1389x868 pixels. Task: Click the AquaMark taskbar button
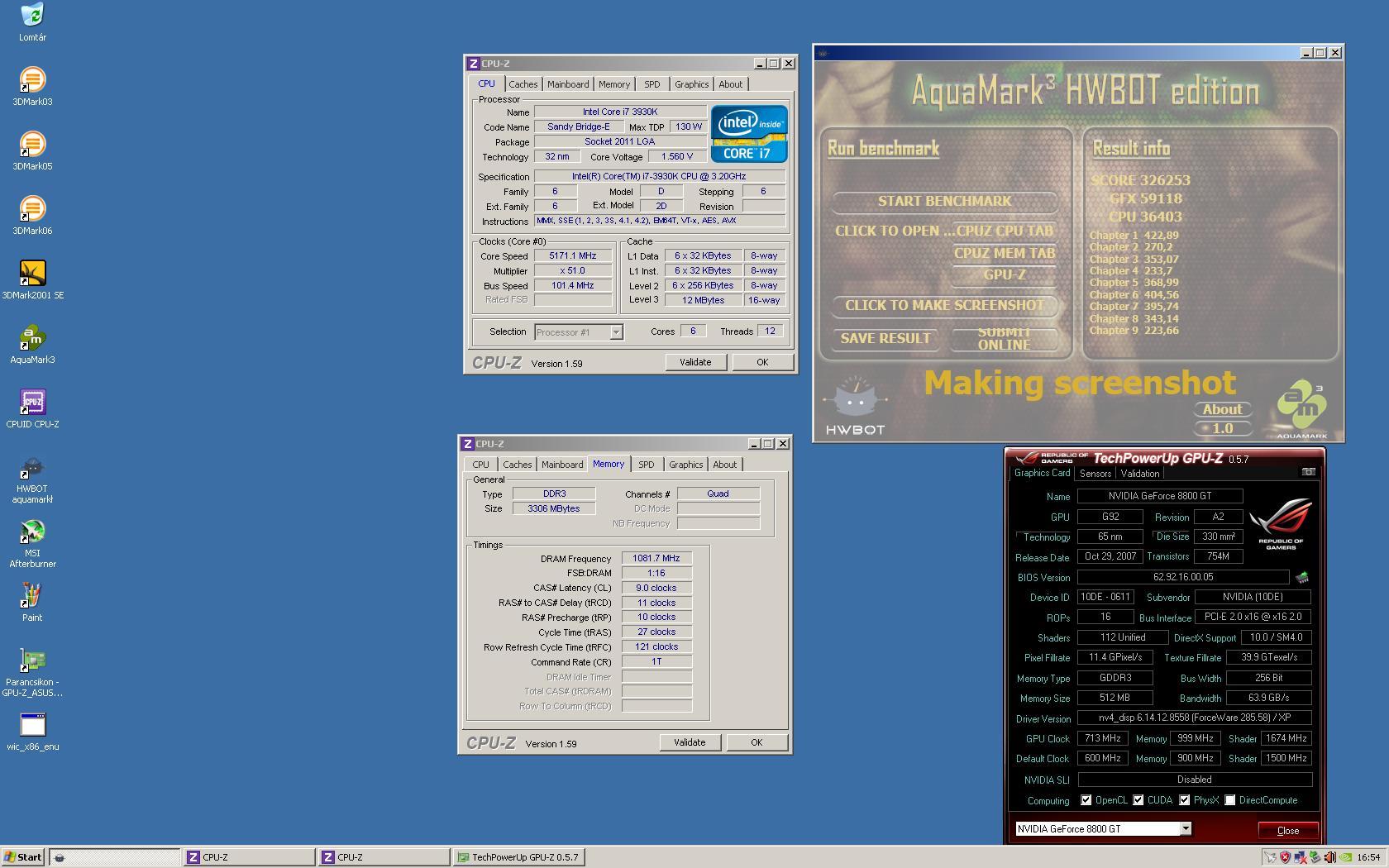pyautogui.click(x=114, y=857)
